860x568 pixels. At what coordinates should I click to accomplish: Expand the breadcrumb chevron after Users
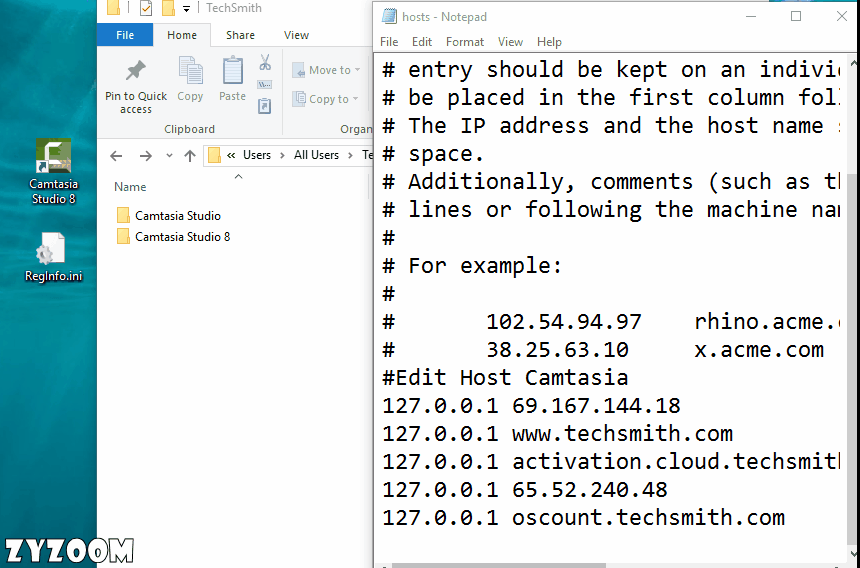[282, 156]
